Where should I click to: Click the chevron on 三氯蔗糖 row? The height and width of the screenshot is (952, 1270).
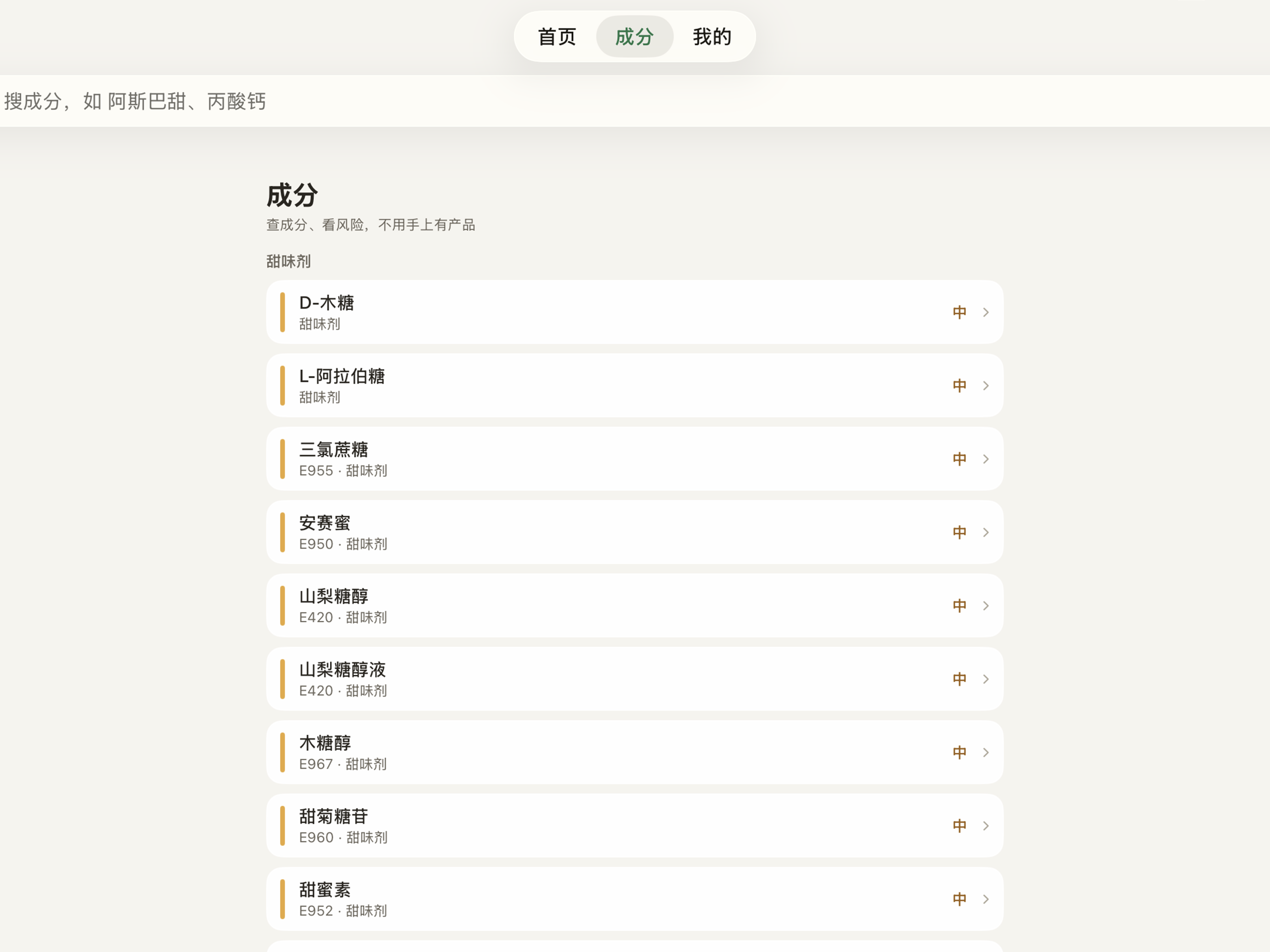tap(986, 459)
